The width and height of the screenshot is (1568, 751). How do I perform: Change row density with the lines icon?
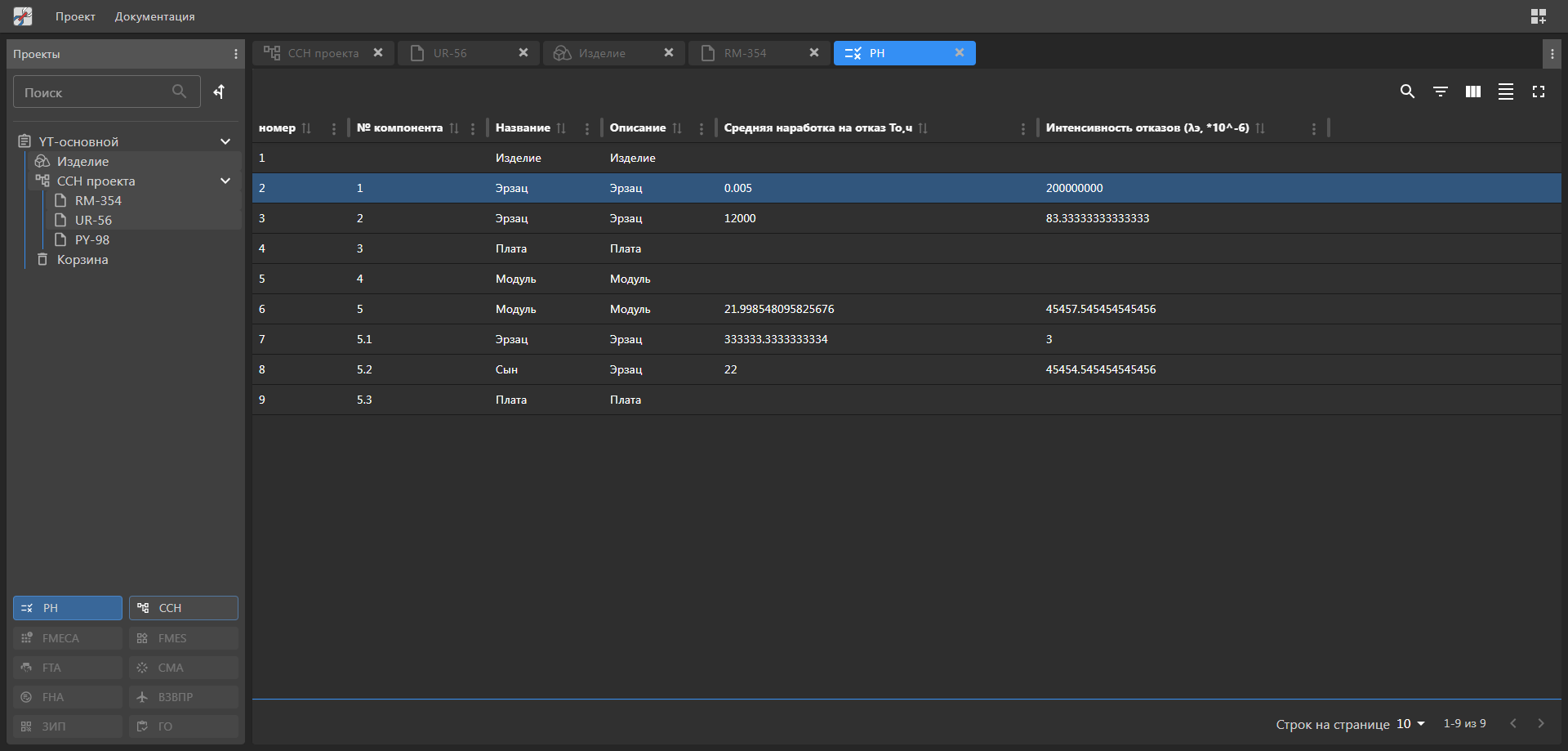tap(1505, 92)
